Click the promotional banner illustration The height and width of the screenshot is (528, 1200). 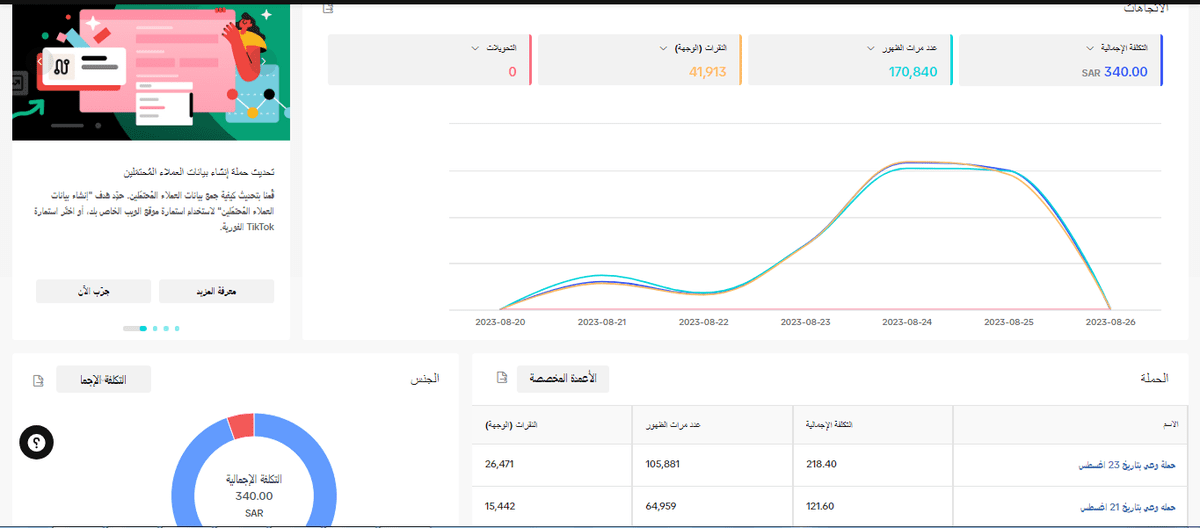150,70
